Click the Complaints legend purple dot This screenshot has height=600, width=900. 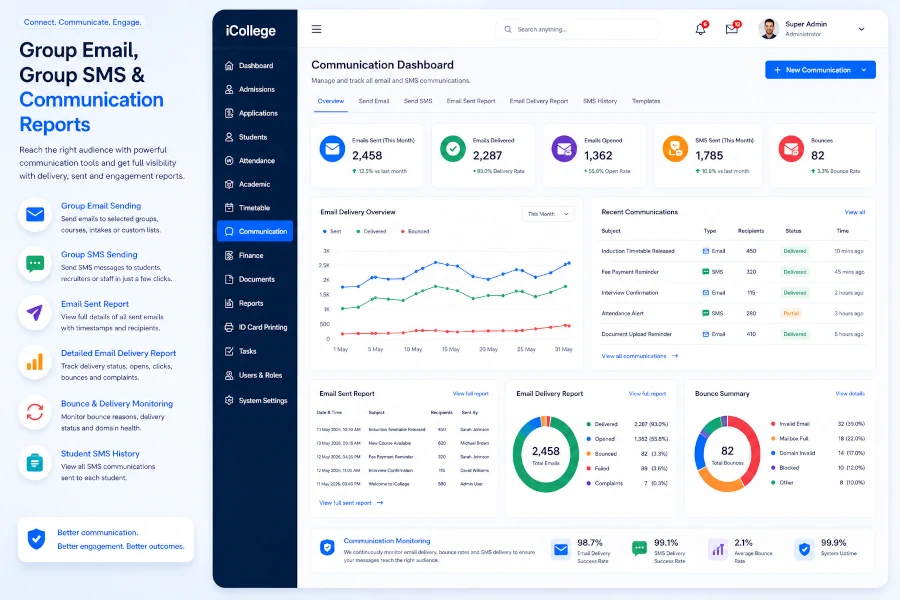pyautogui.click(x=588, y=483)
